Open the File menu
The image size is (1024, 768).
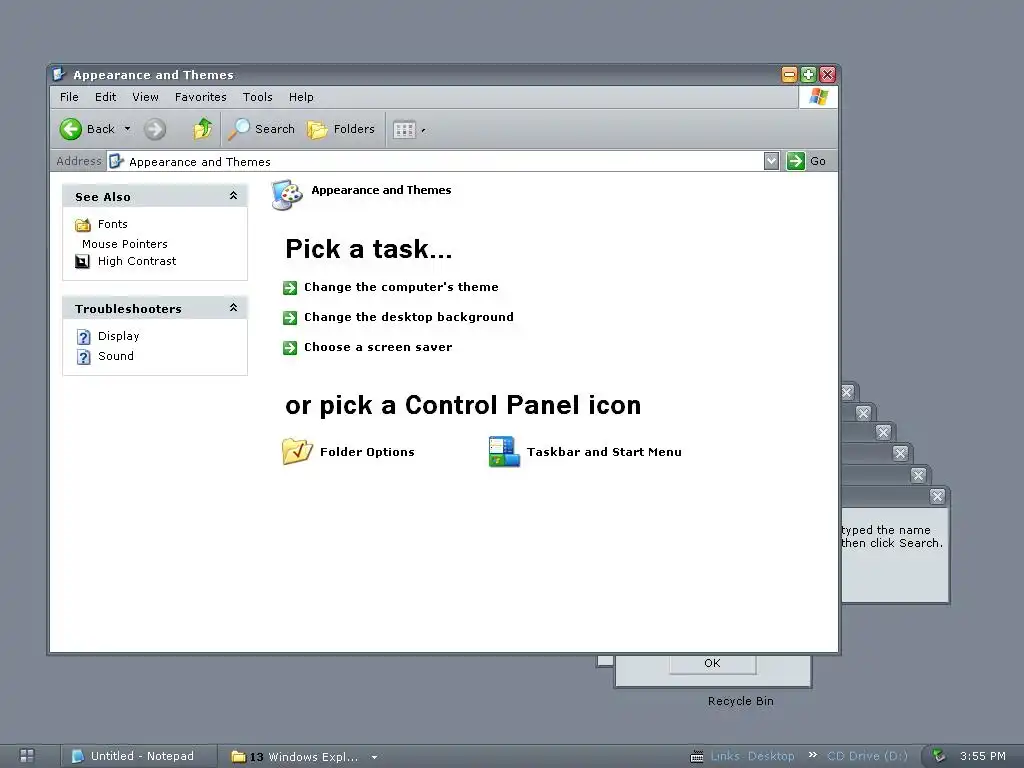point(69,97)
